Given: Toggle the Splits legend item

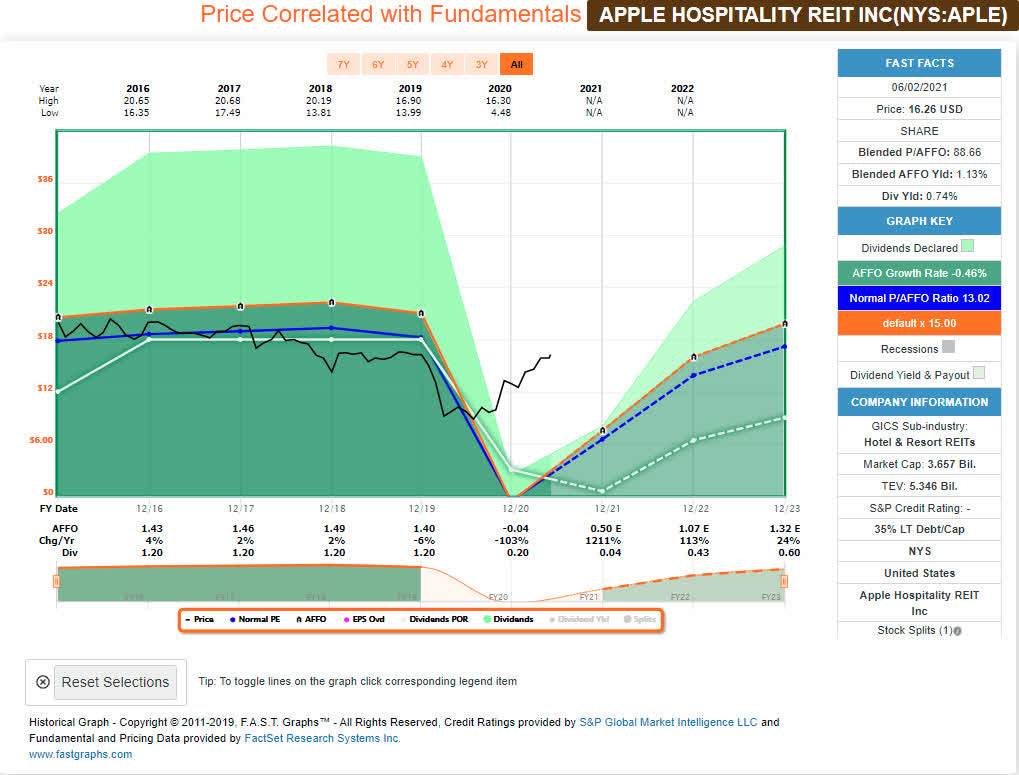Looking at the screenshot, I should tap(640, 619).
